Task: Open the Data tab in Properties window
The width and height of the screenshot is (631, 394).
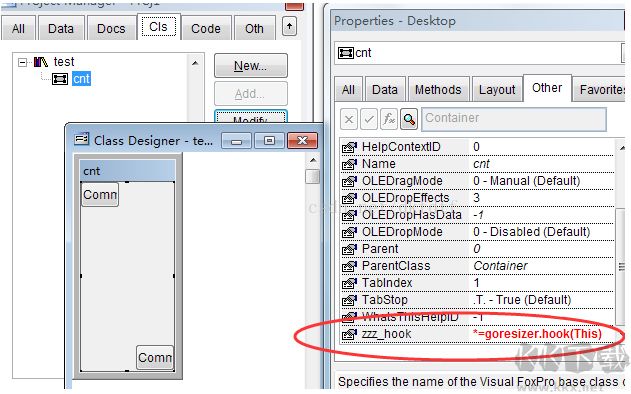Action: click(385, 89)
